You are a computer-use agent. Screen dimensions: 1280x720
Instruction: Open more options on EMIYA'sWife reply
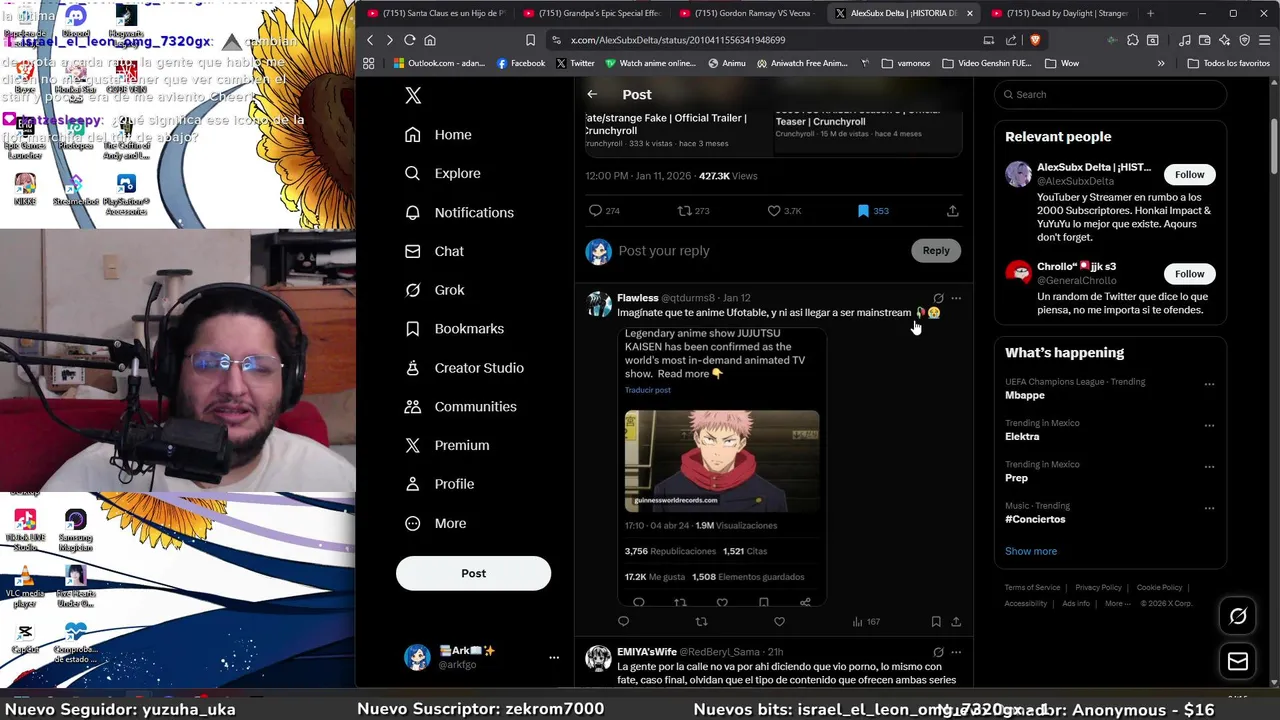tap(956, 652)
